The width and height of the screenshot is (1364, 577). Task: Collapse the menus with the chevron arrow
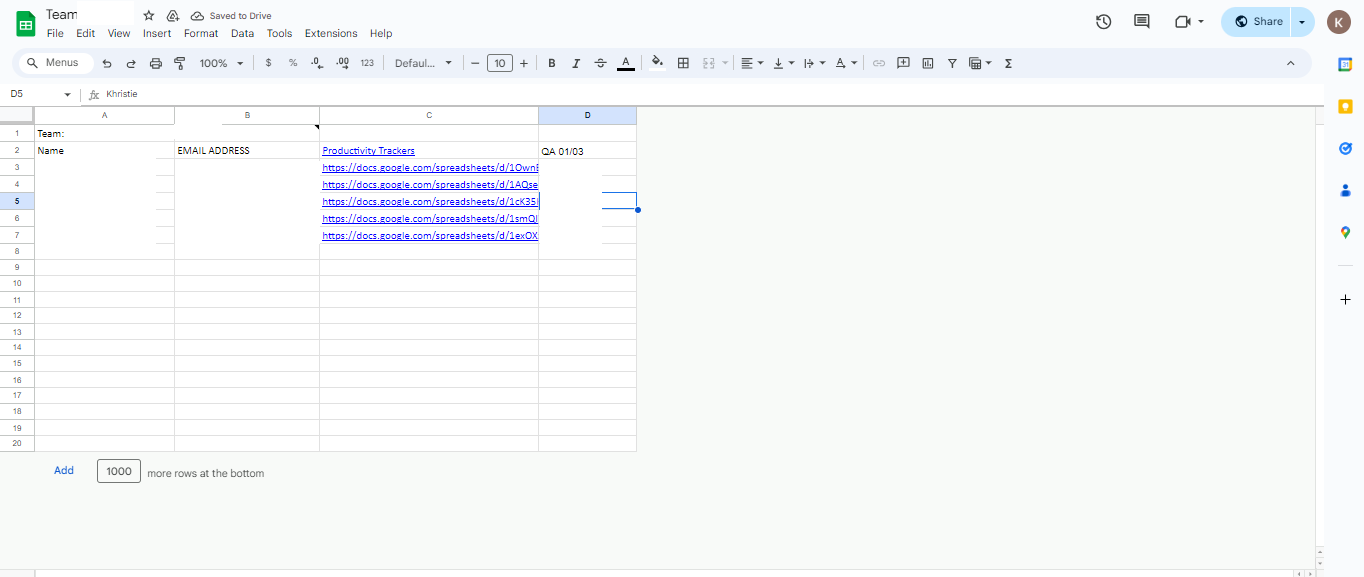(1291, 63)
